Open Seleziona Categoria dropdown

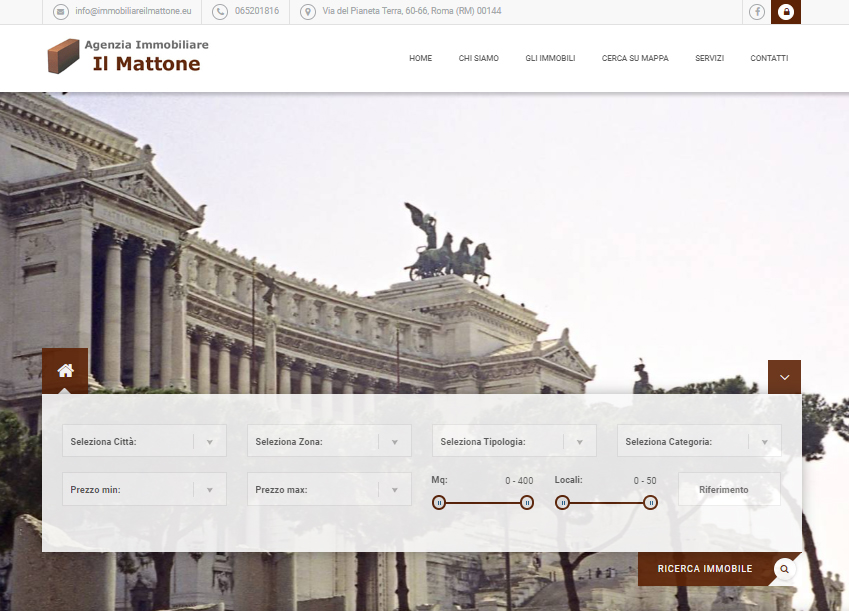(699, 441)
